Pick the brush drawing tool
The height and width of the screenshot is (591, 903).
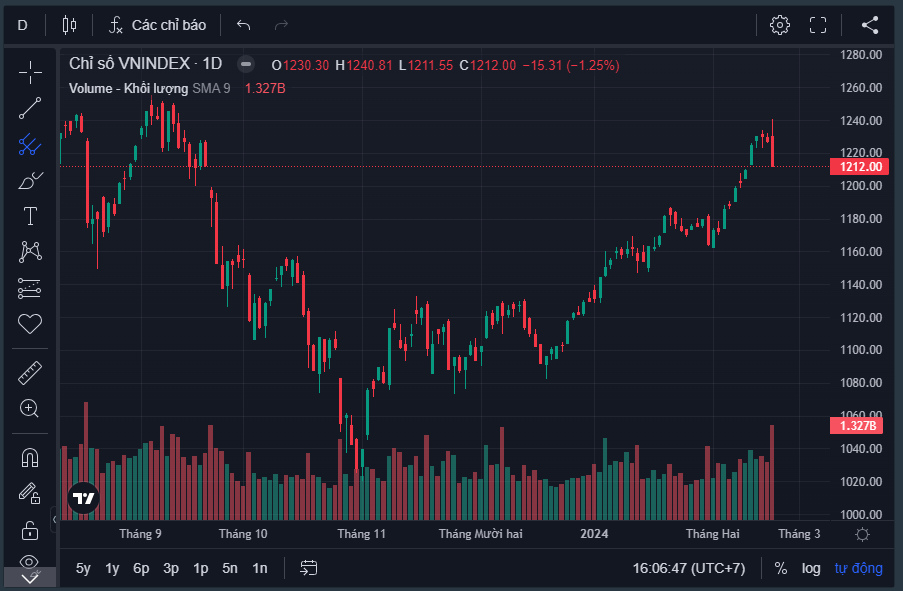click(30, 180)
